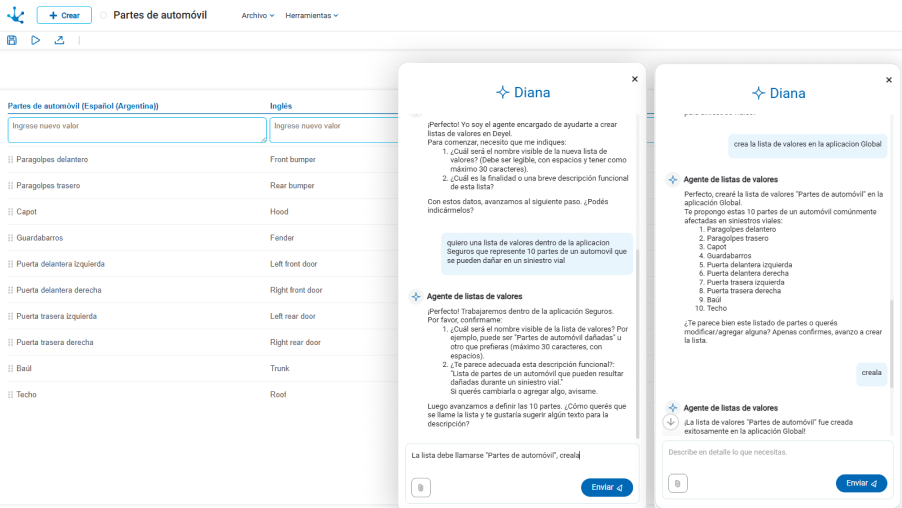Click the play/run icon in toolbar
902x508 pixels.
point(35,40)
